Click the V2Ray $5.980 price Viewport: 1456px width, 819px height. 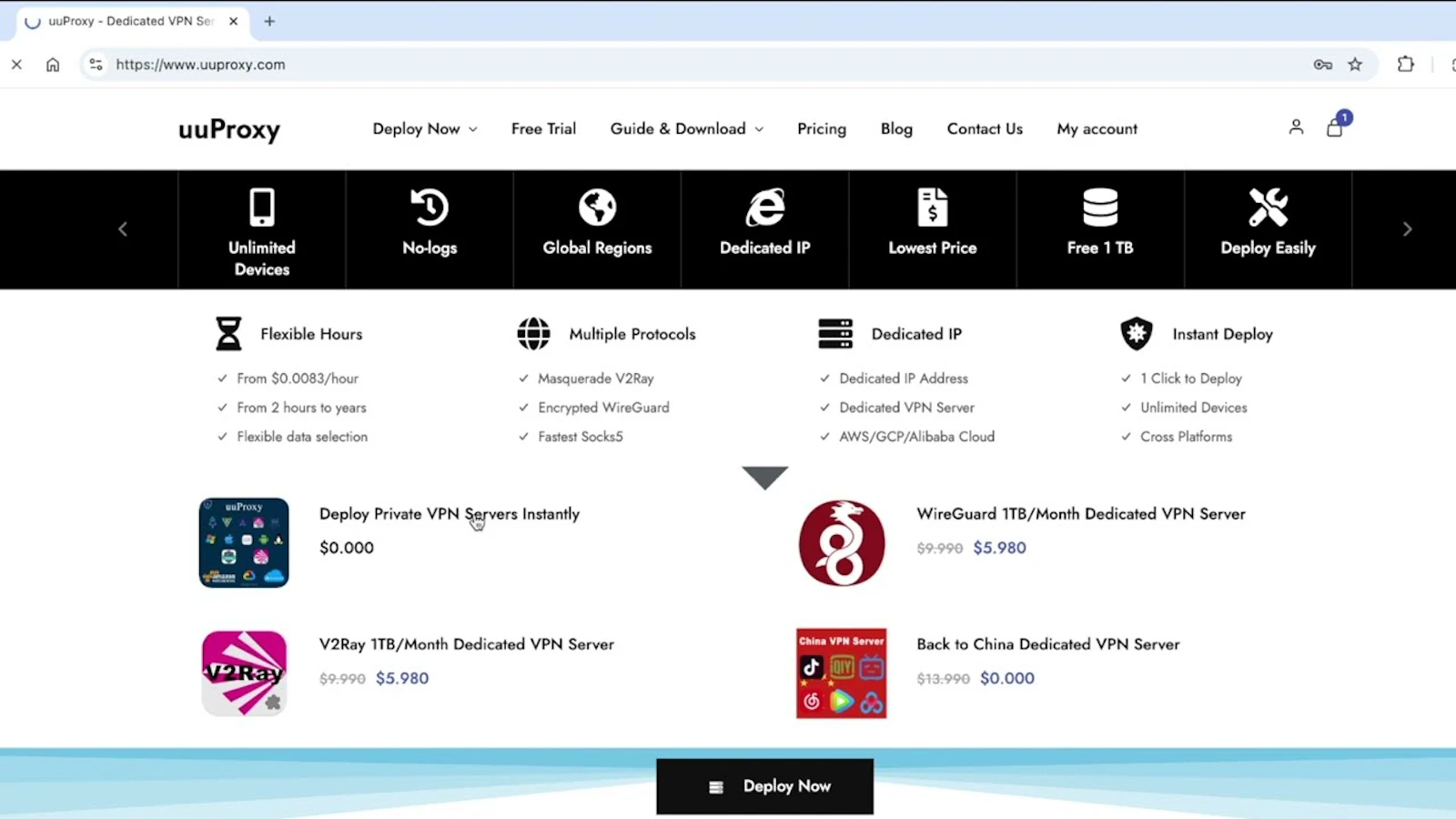pyautogui.click(x=402, y=678)
